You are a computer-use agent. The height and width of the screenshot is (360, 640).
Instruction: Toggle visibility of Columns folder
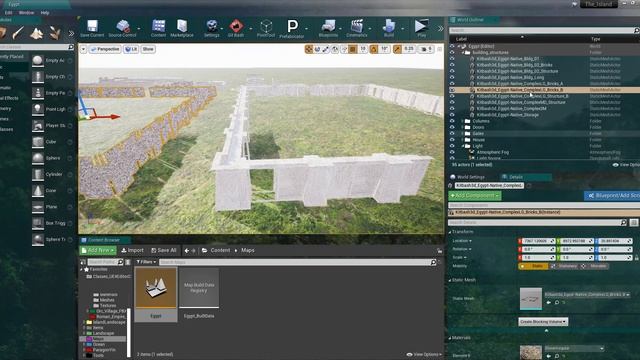coord(452,121)
